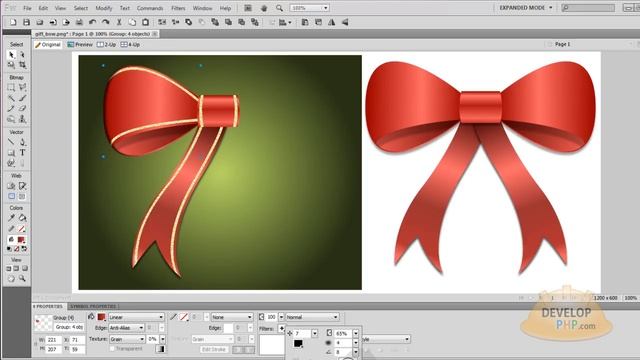This screenshot has width=640, height=360.
Task: Select the Crop tool
Action: pos(22,64)
